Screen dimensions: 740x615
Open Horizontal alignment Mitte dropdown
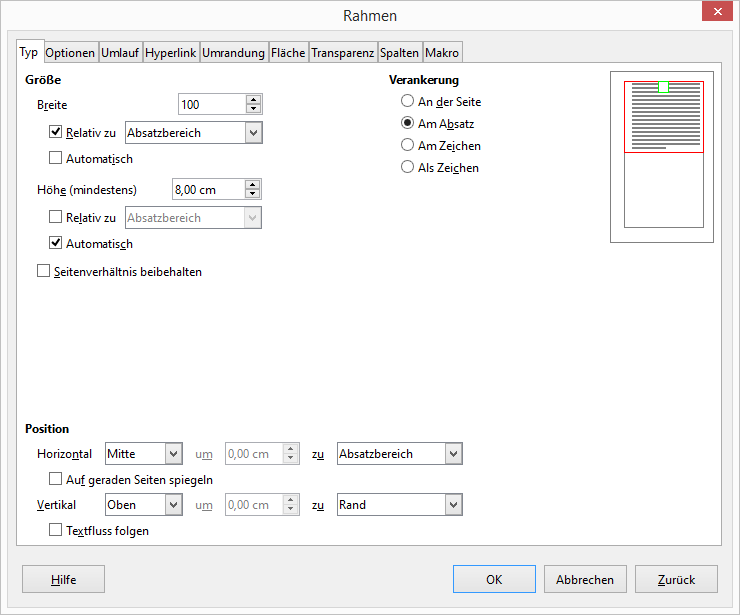tap(144, 454)
